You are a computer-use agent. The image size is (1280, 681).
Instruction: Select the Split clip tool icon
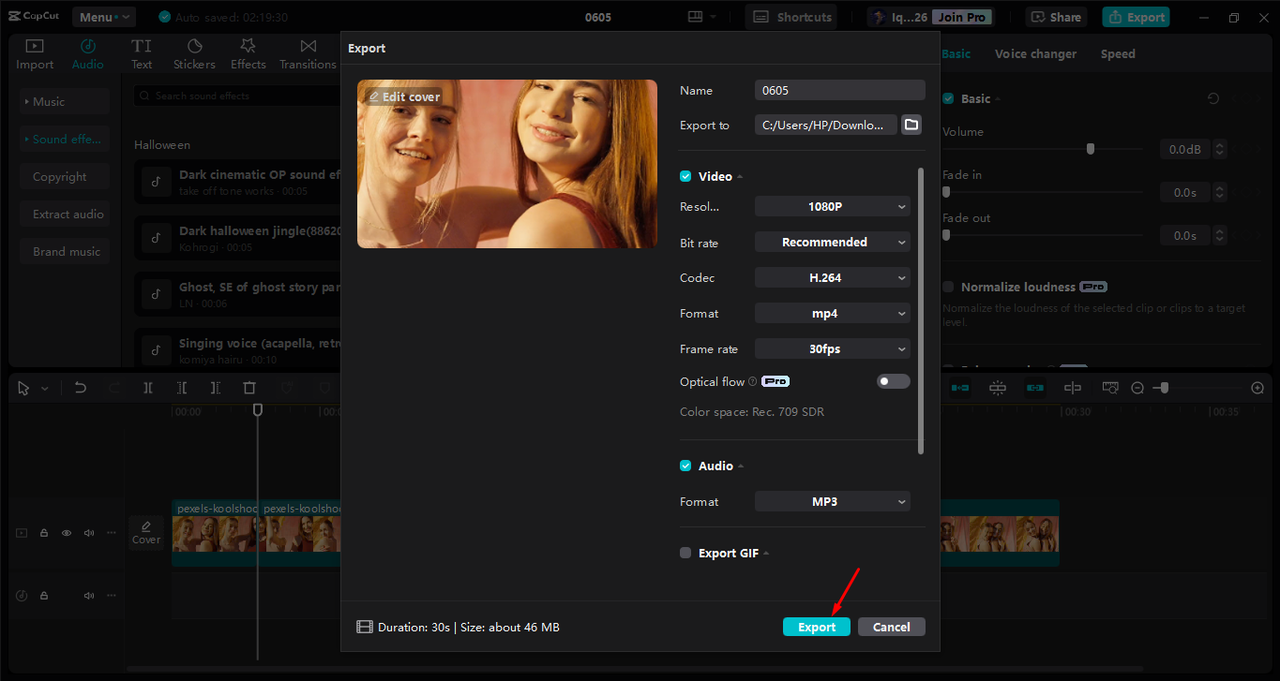point(148,388)
